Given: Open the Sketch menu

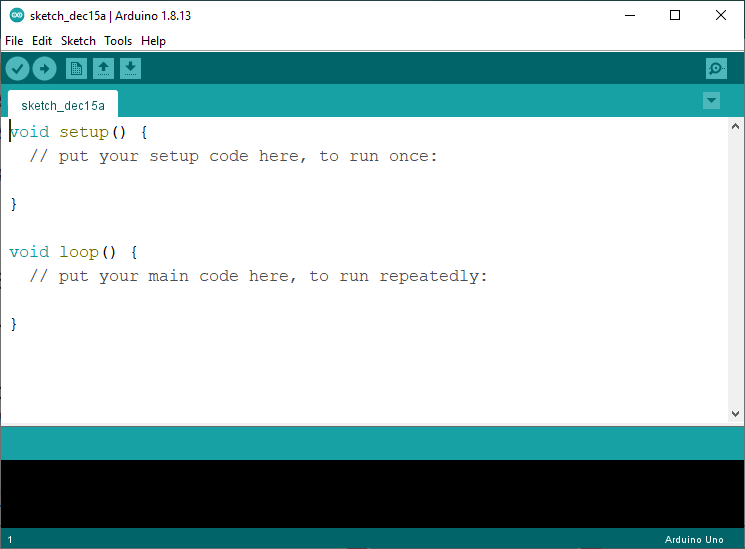Looking at the screenshot, I should pos(78,41).
